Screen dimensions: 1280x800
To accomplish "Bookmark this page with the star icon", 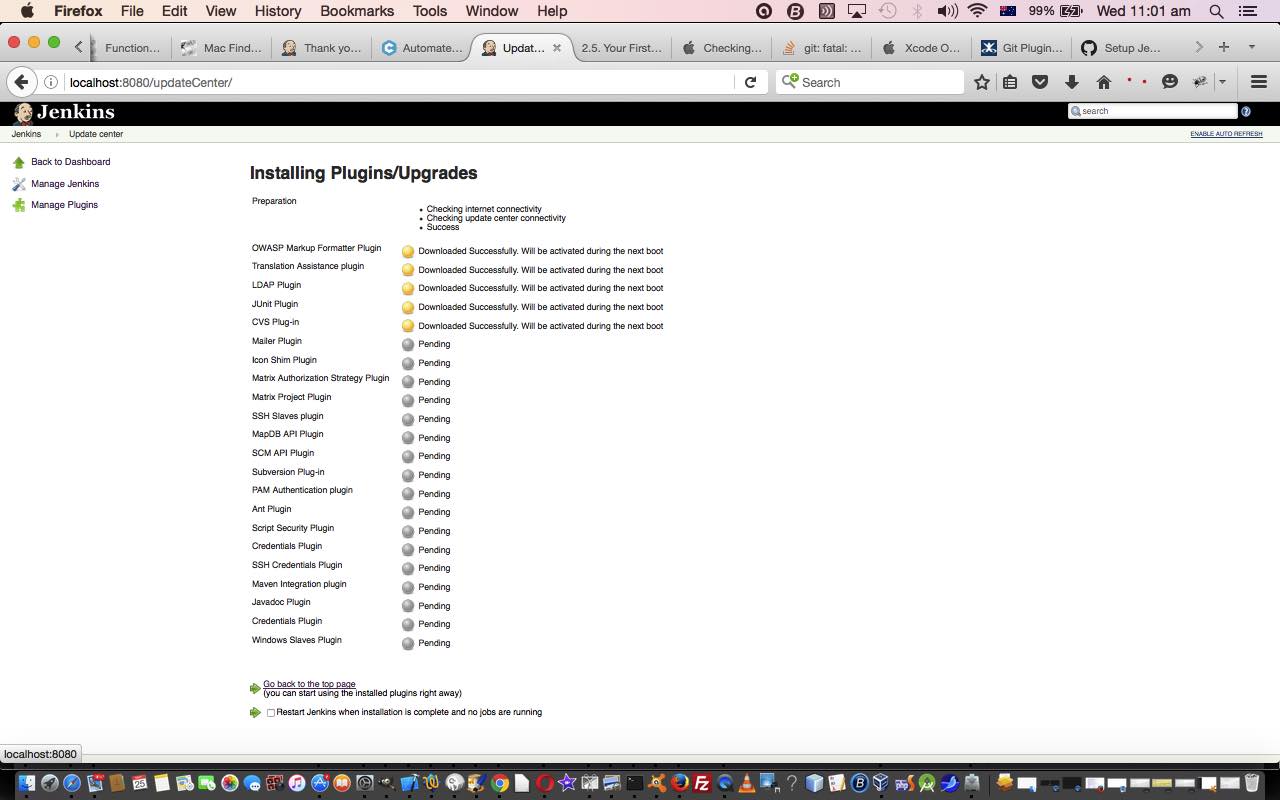I will point(982,82).
